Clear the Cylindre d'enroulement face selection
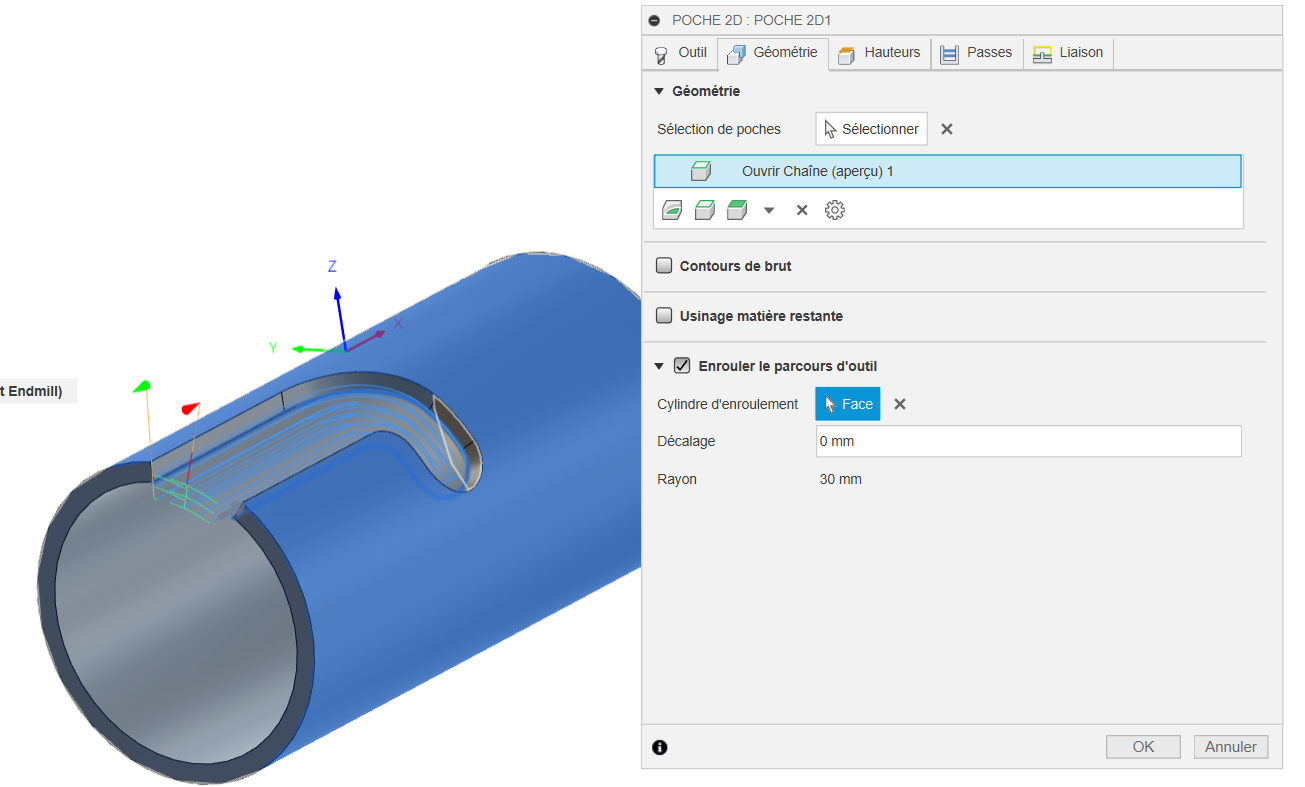Image resolution: width=1305 pixels, height=787 pixels. click(x=900, y=404)
